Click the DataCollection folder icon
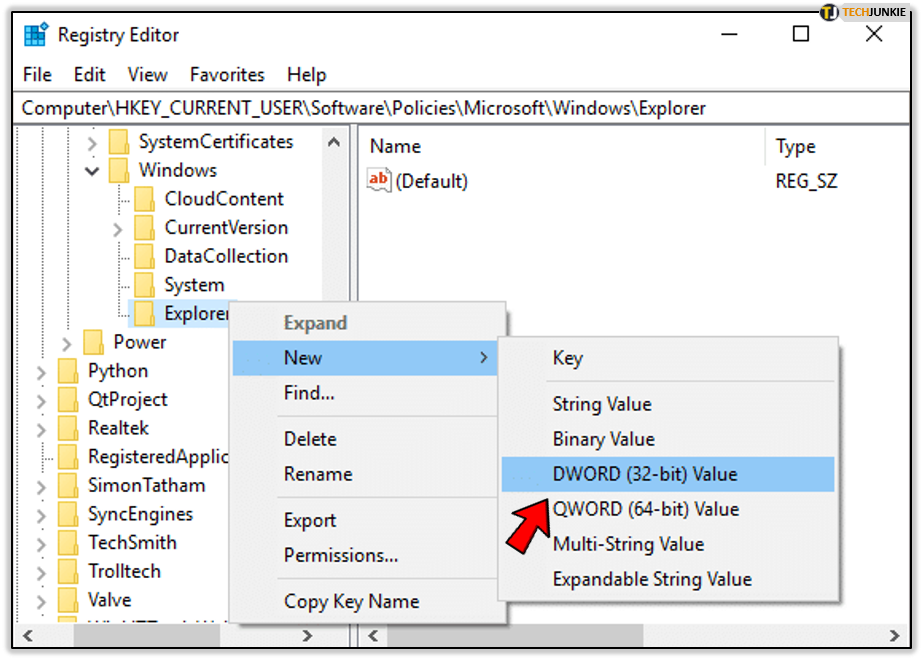This screenshot has width=923, height=660. coord(144,256)
